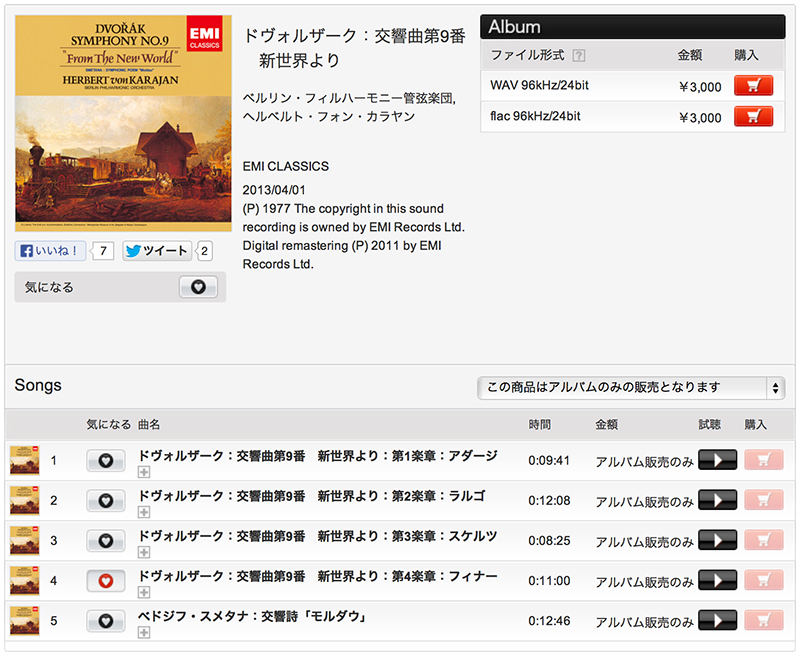Viewport: 800px width, 656px height.
Task: Click the Facebook いいね! like button
Action: coord(50,250)
